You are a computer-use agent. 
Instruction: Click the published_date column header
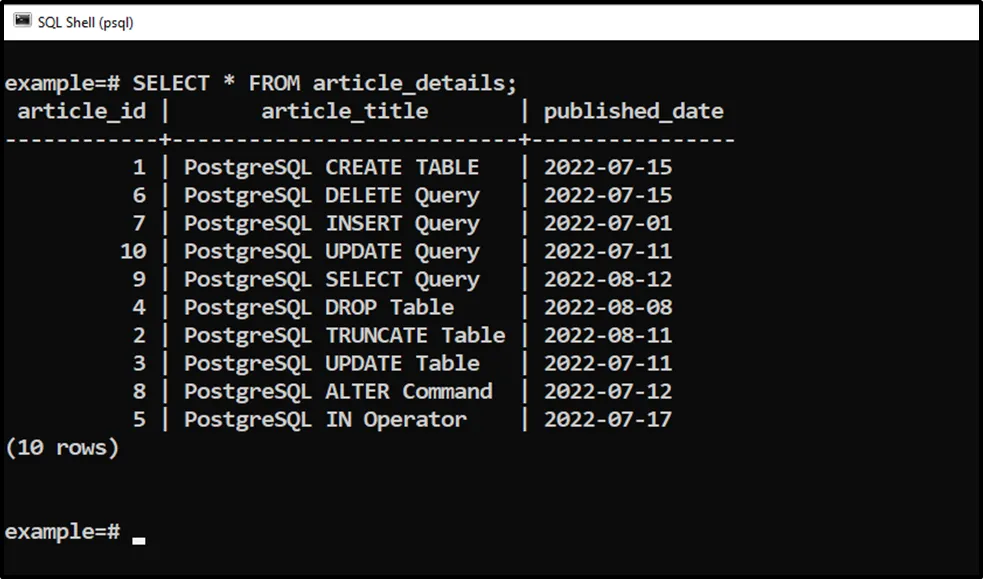coord(633,111)
